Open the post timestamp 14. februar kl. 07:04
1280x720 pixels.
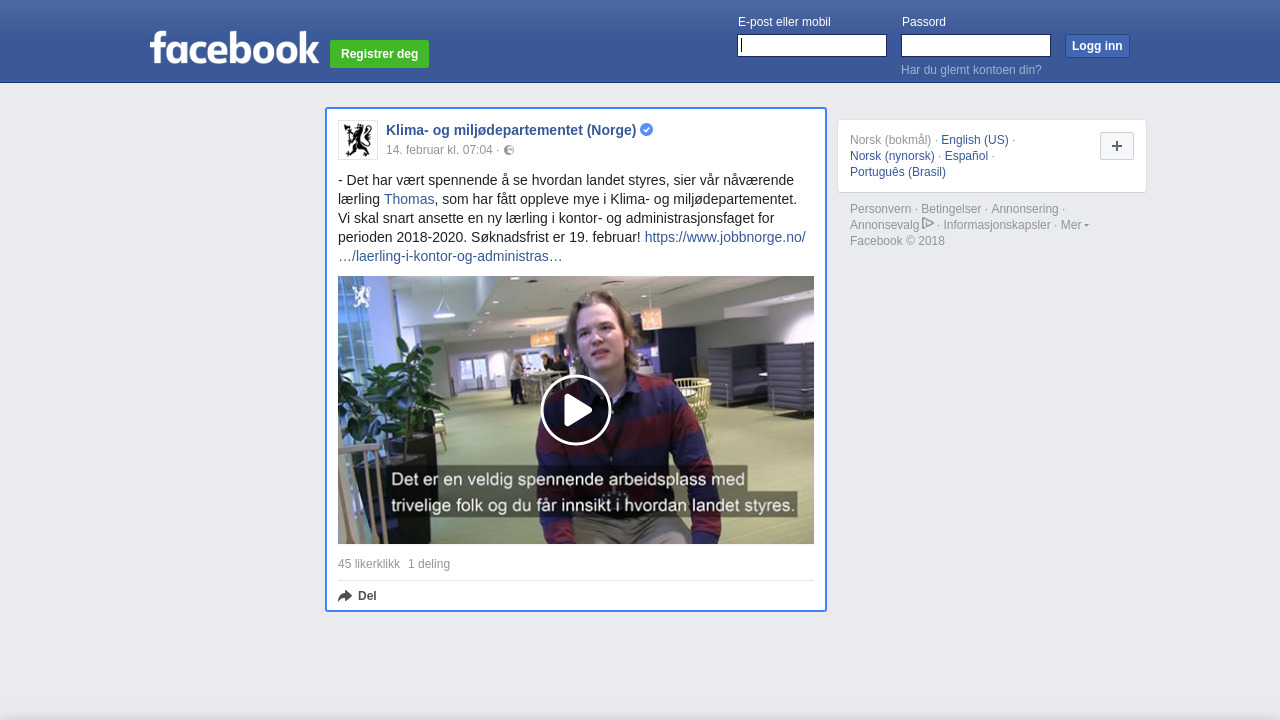(x=439, y=150)
